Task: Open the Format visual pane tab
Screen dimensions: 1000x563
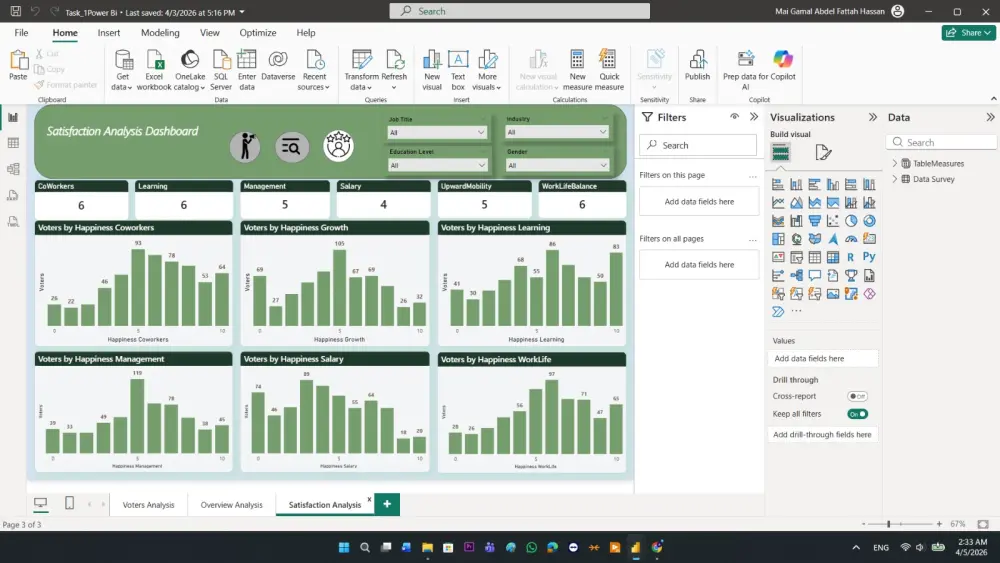Action: click(x=823, y=152)
